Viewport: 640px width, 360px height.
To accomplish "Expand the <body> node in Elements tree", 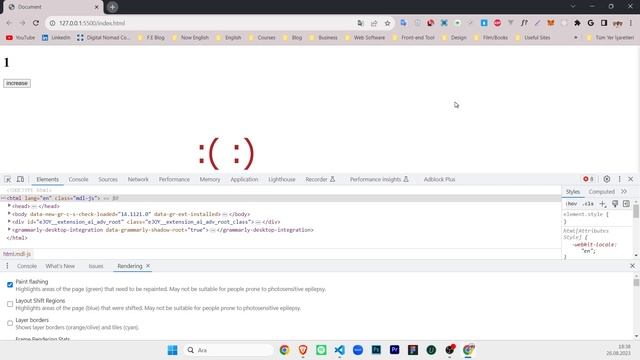I will click(9, 214).
